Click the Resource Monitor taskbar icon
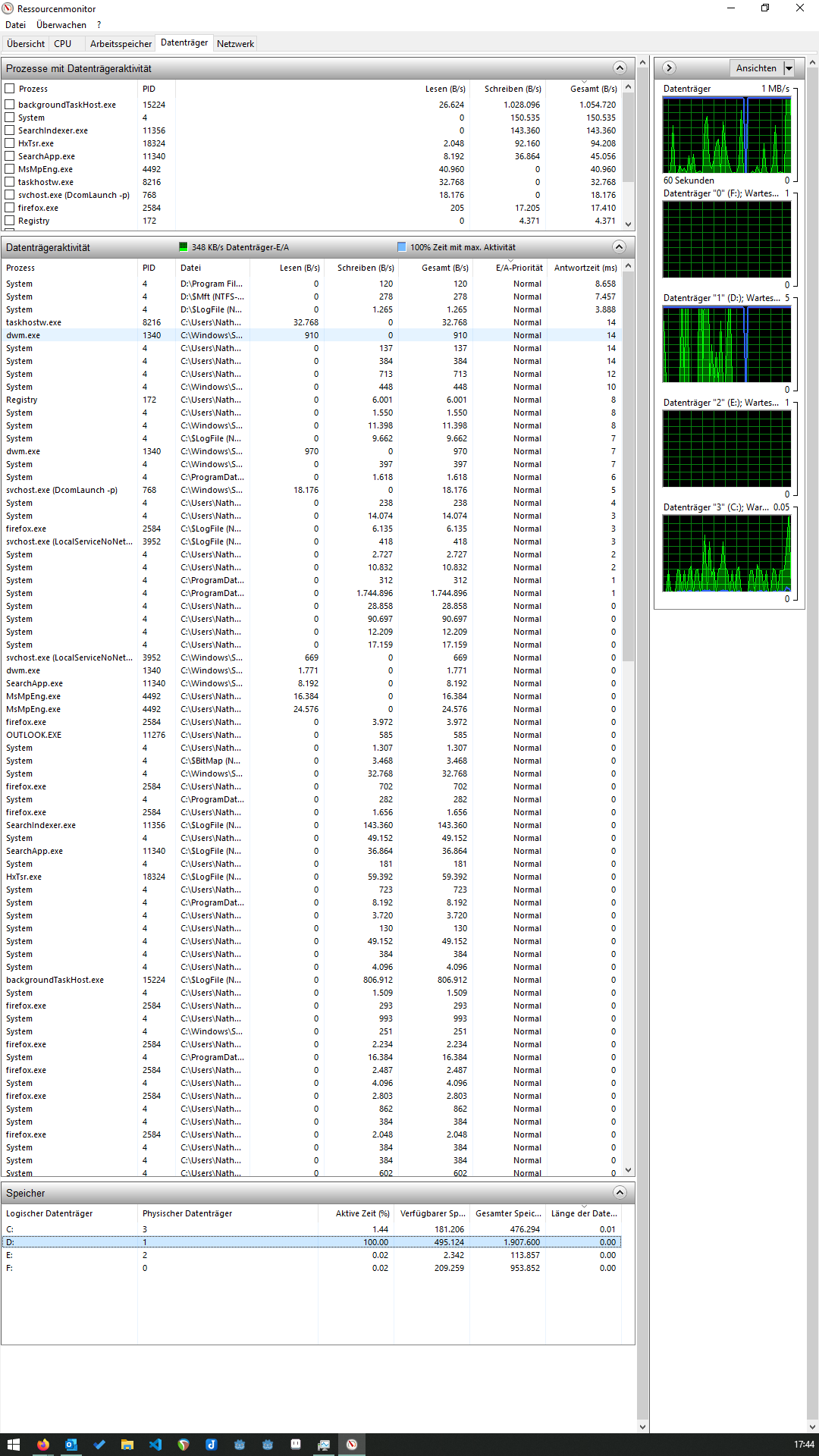 pyautogui.click(x=351, y=1445)
